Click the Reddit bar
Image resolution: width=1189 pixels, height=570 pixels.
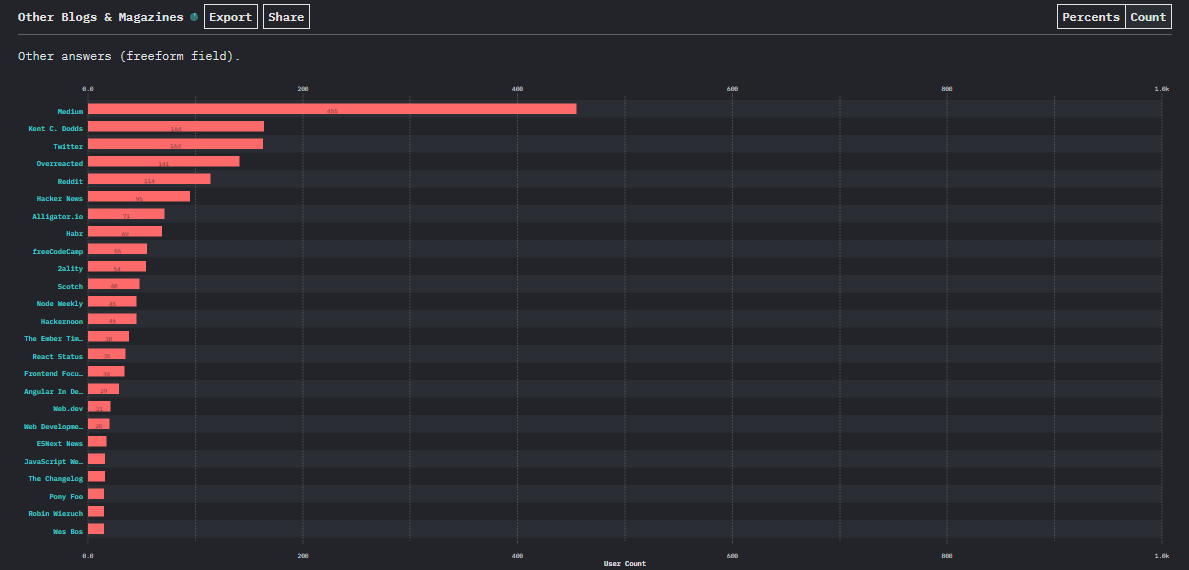pos(149,179)
